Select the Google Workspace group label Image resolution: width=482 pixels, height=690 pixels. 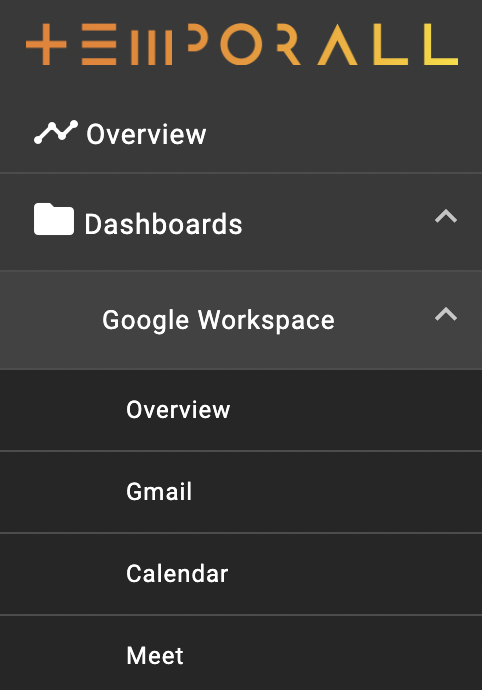pos(218,320)
